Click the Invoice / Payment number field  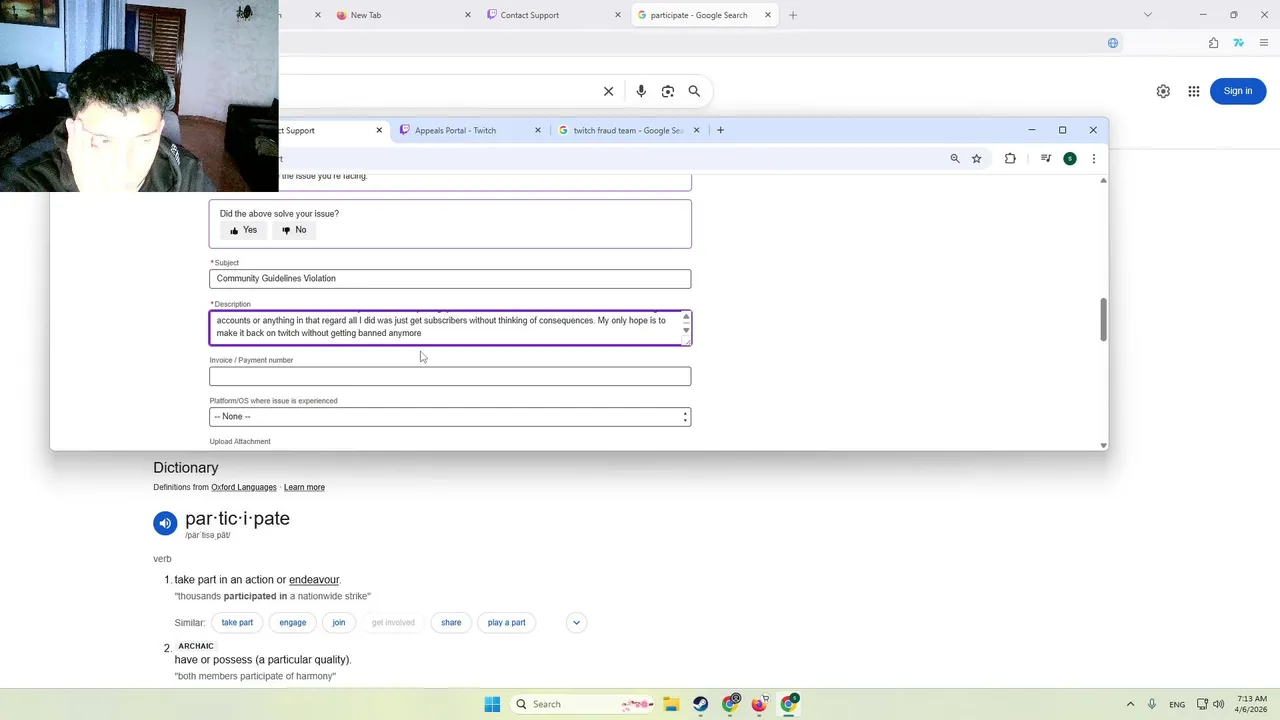point(450,376)
